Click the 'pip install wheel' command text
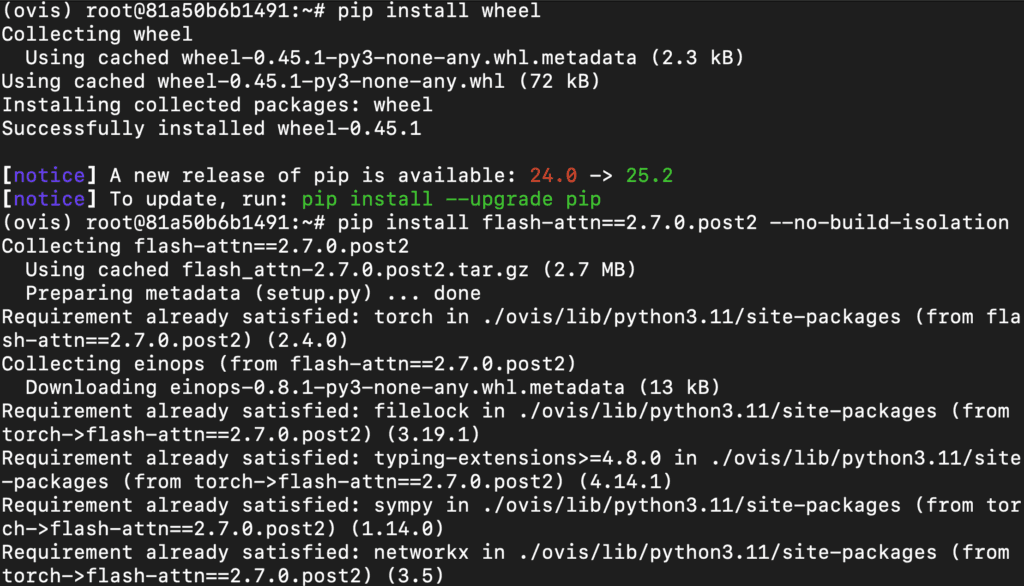Viewport: 1024px width, 586px height. tap(439, 11)
